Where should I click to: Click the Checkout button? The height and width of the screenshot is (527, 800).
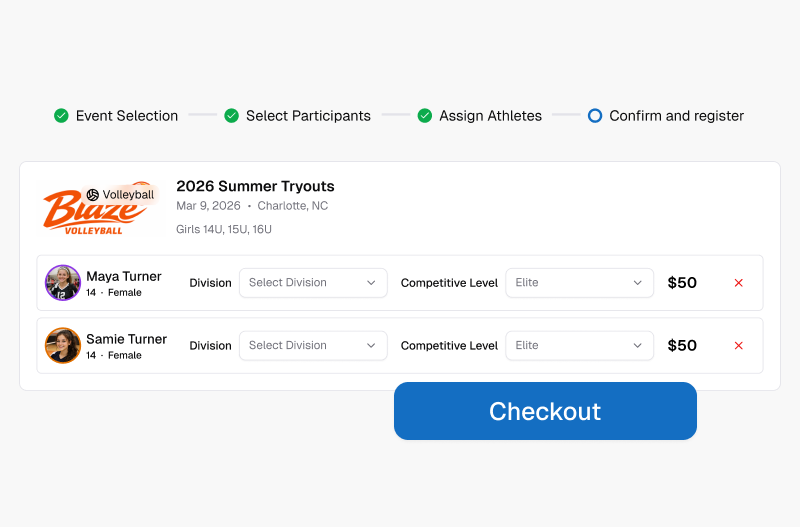(x=545, y=411)
